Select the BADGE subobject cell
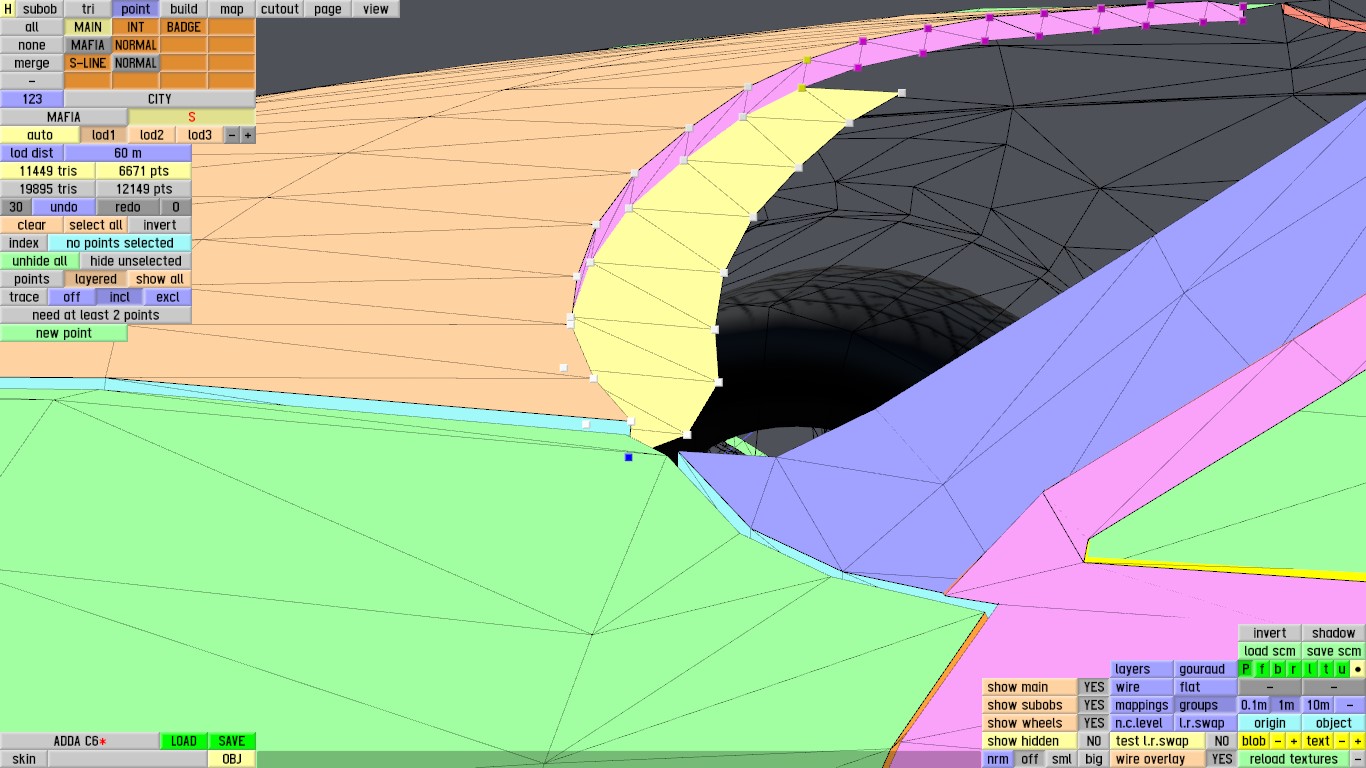This screenshot has width=1366, height=768. (x=184, y=27)
